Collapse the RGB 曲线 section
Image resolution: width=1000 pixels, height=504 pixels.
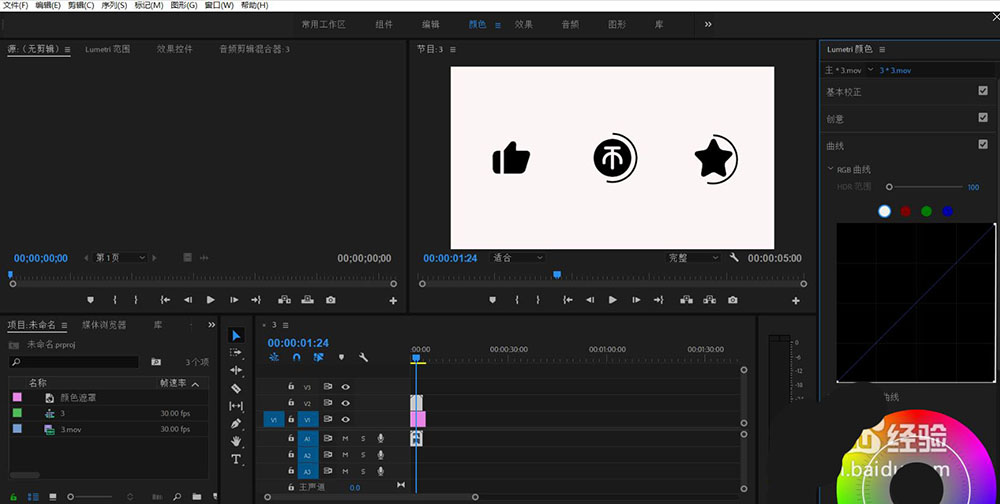point(830,170)
